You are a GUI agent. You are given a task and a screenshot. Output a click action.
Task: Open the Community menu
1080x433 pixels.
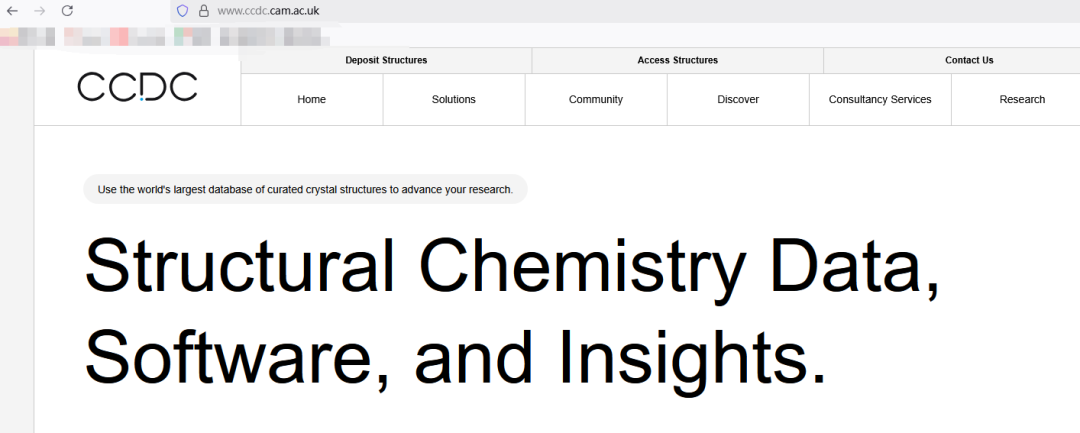(595, 99)
